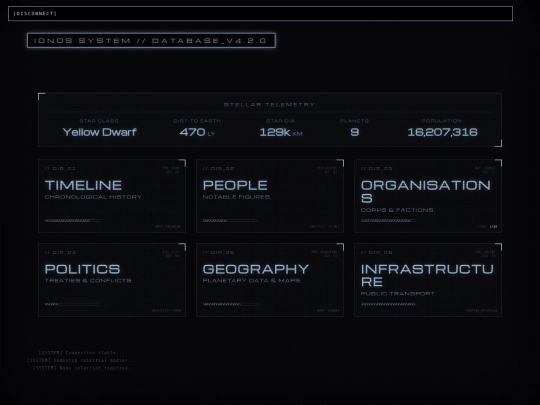Click the 470 LY distance to Earth value
540x405 pixels.
pyautogui.click(x=197, y=132)
